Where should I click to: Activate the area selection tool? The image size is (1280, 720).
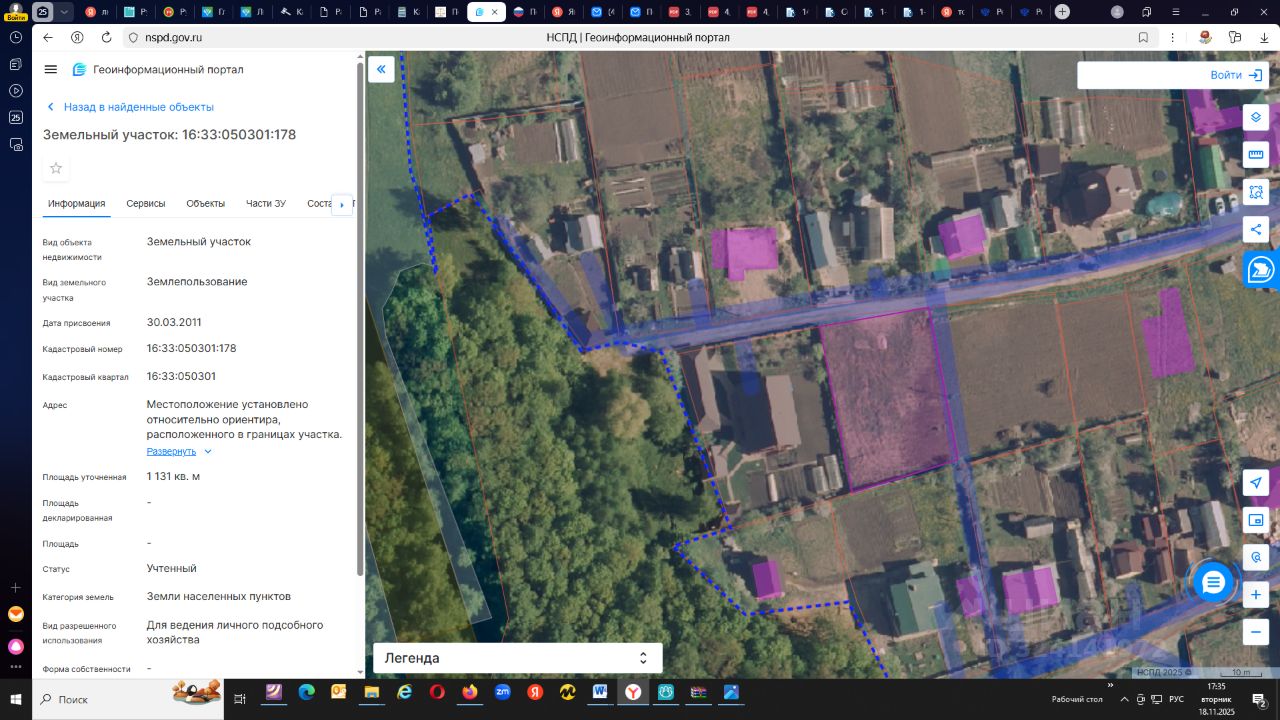click(x=1256, y=191)
